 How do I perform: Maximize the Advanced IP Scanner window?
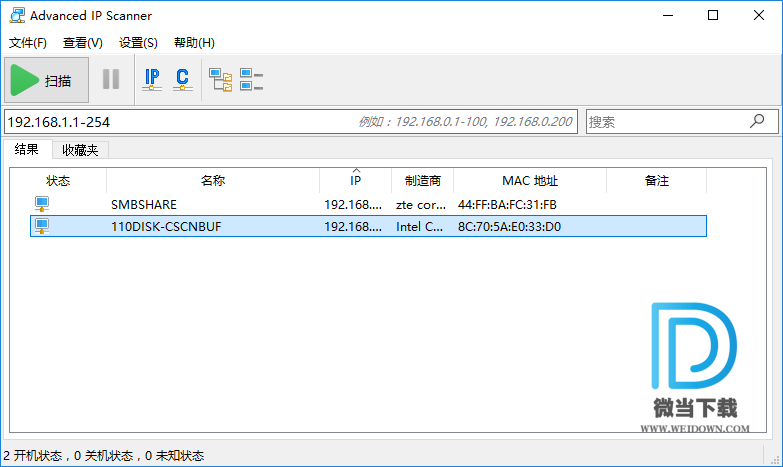[x=713, y=15]
